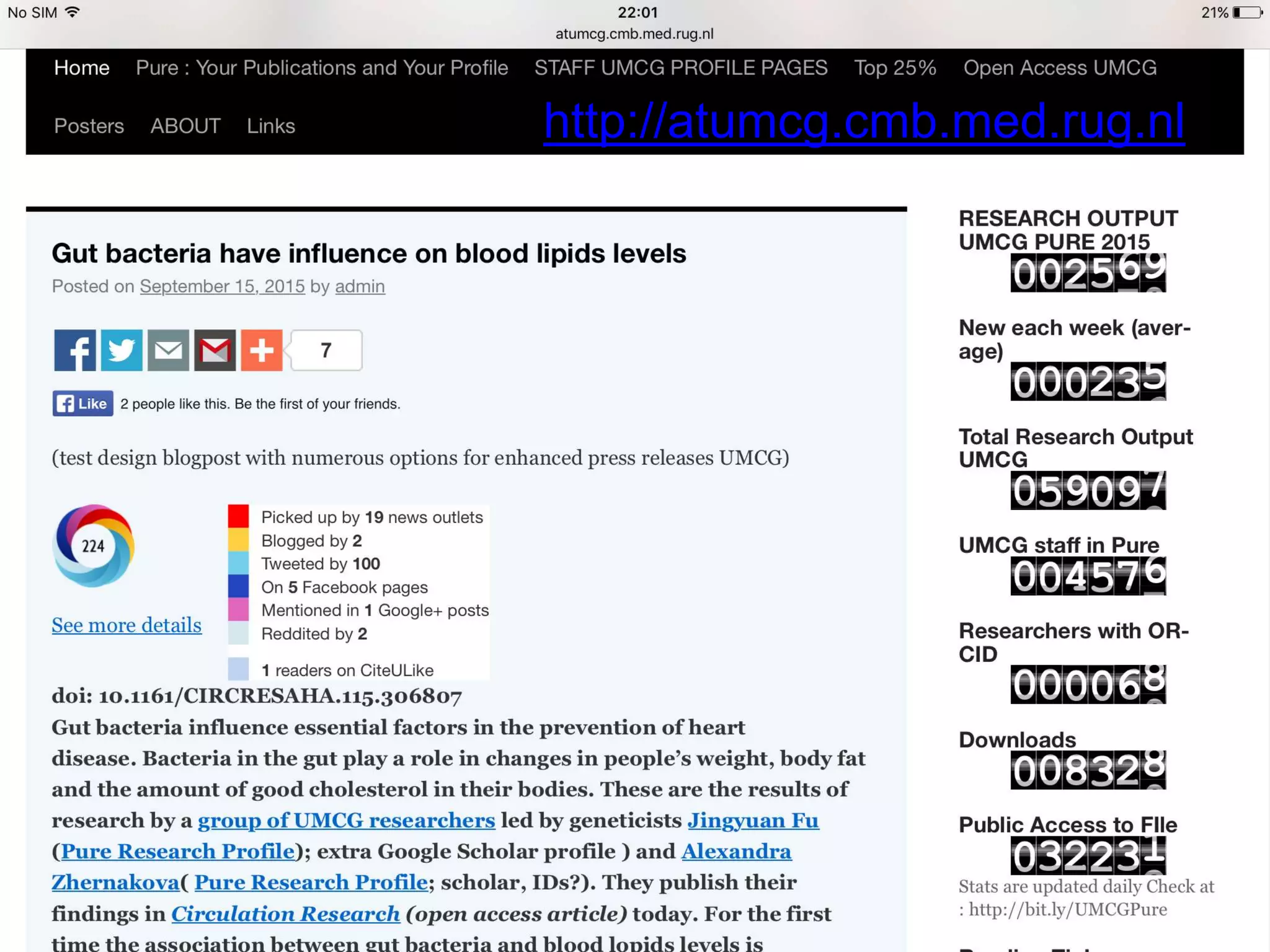Share post via Facebook icon
Viewport: 1270px width, 952px height.
74,350
